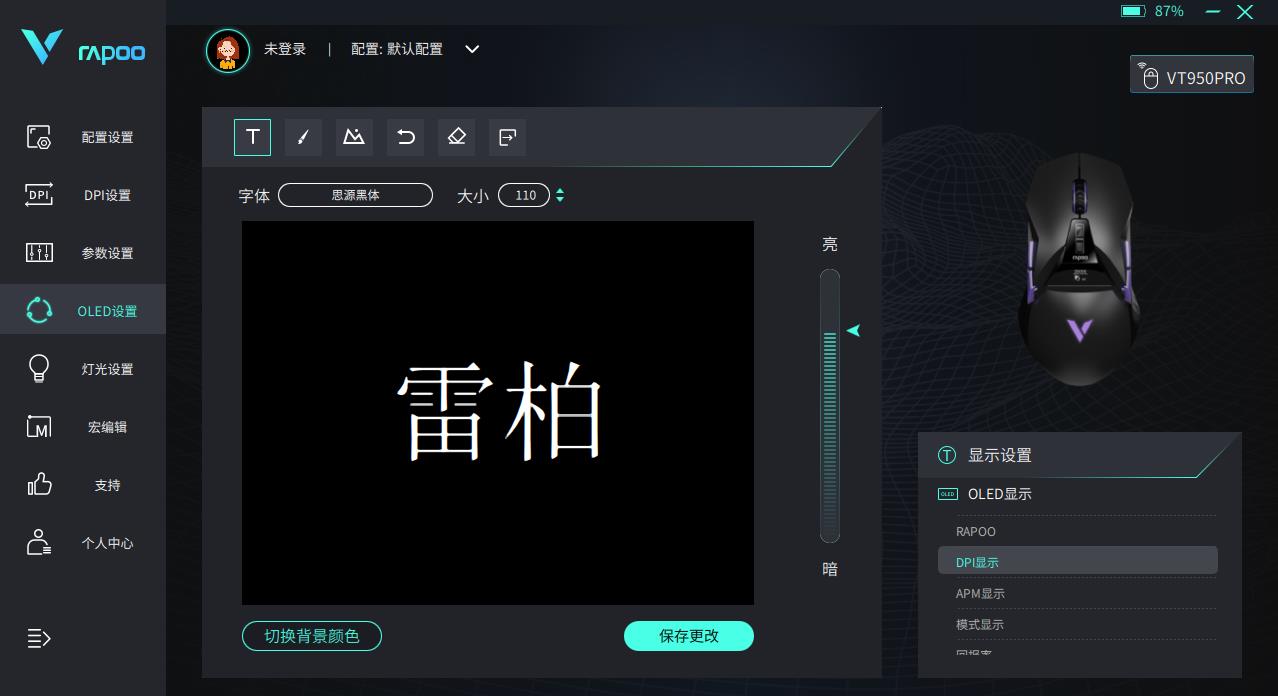Open the 配置设置 menu item
Image resolution: width=1278 pixels, height=696 pixels.
pyautogui.click(x=83, y=137)
